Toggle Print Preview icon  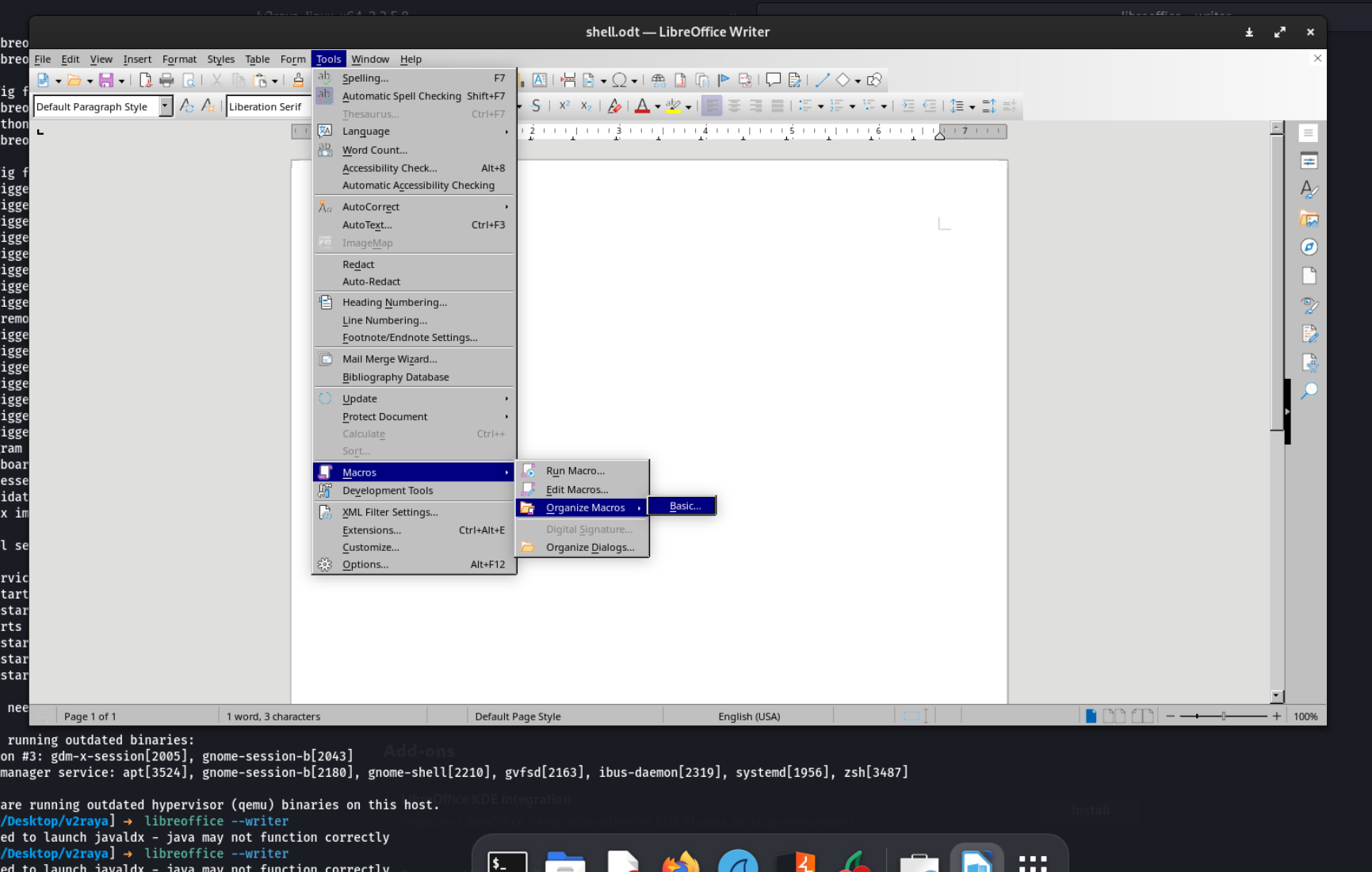click(189, 80)
